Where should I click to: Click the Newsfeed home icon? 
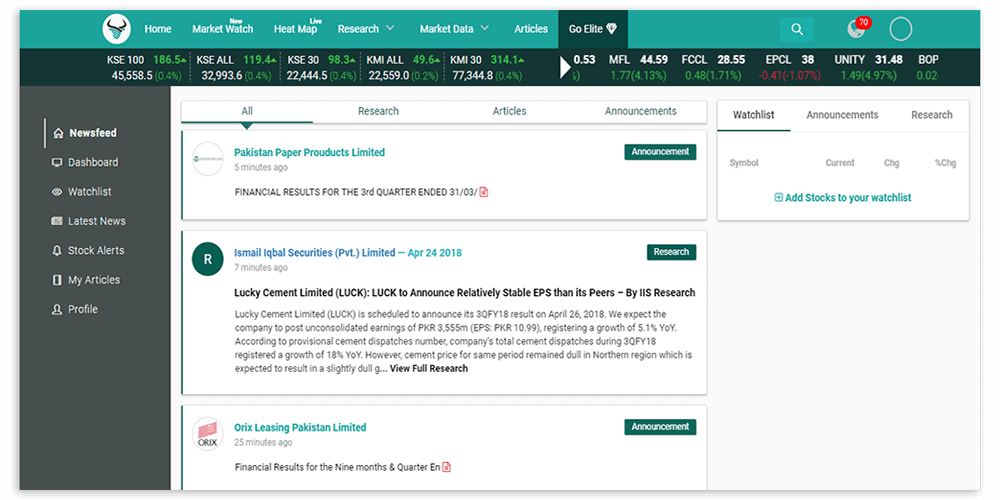(59, 133)
